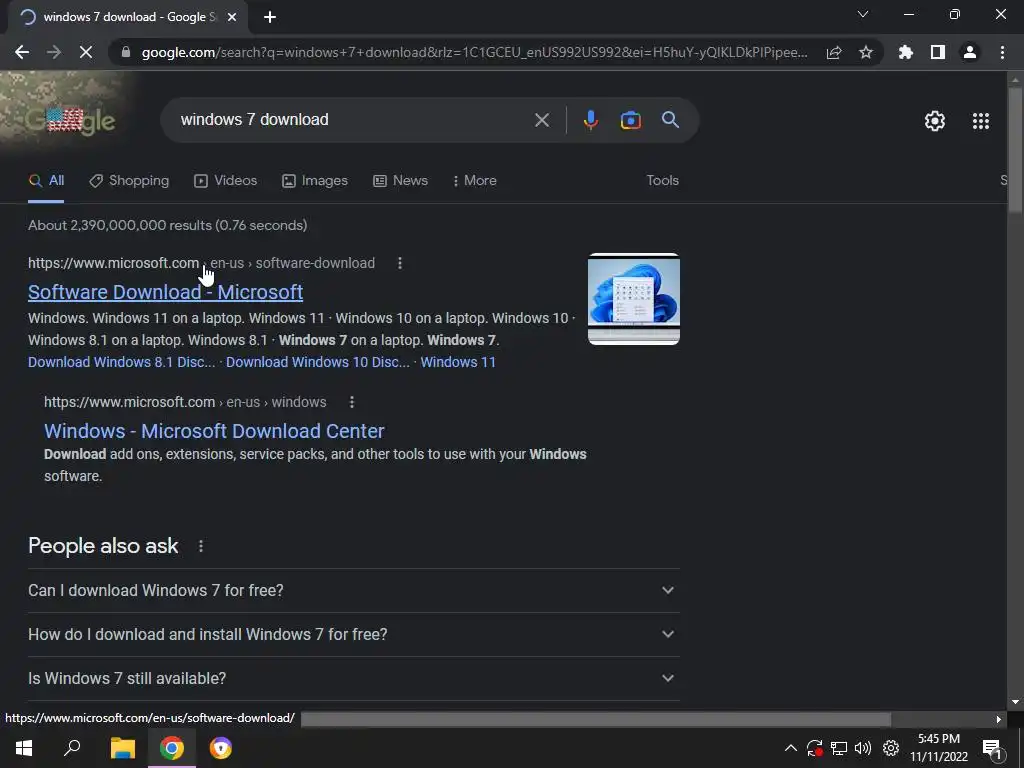Open Chrome three-dot menu
Viewport: 1024px width, 768px height.
pyautogui.click(x=1002, y=52)
